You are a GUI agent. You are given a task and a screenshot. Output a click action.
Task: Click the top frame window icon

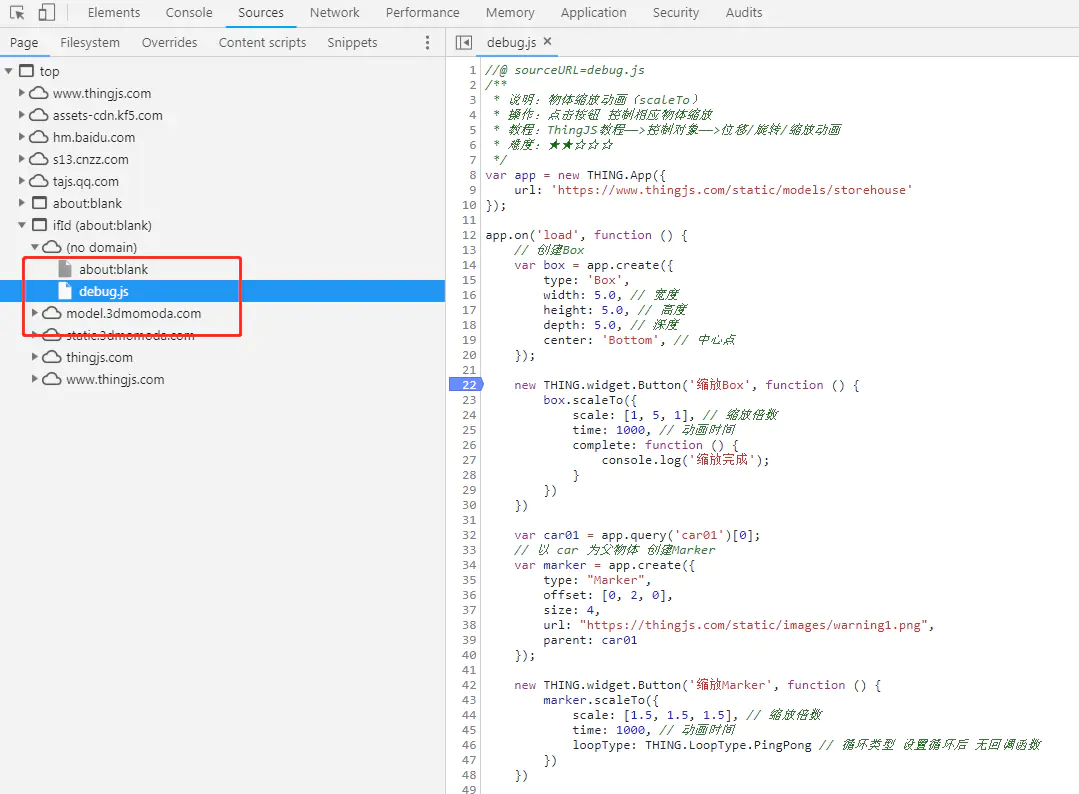click(26, 71)
